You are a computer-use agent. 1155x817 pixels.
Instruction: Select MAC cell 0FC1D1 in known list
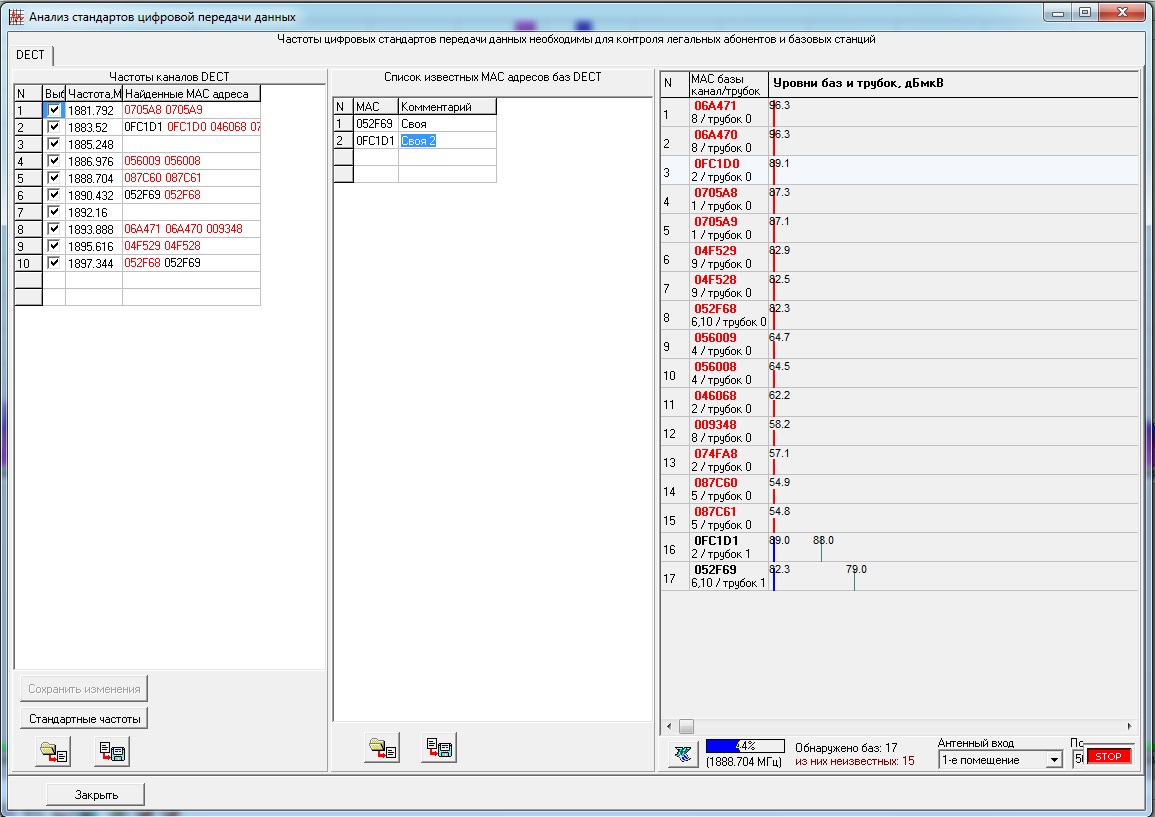[x=376, y=141]
